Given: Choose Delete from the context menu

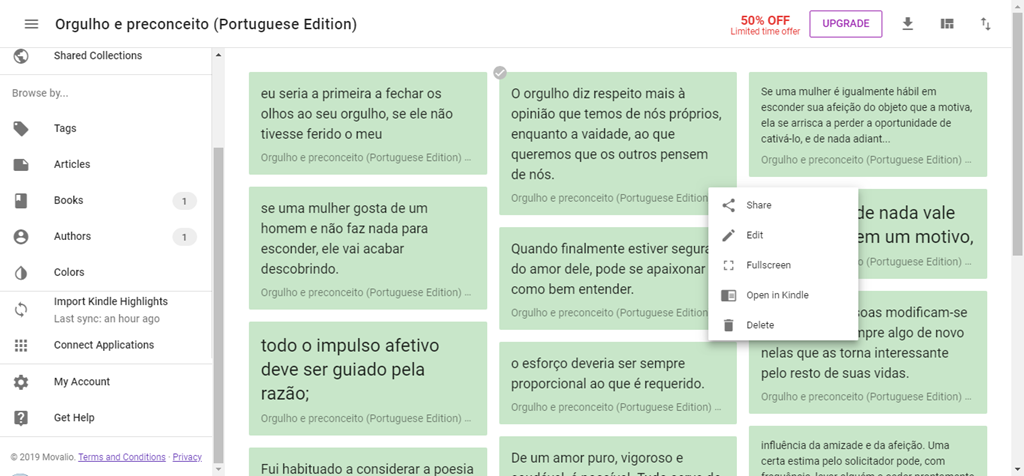Looking at the screenshot, I should (x=783, y=325).
